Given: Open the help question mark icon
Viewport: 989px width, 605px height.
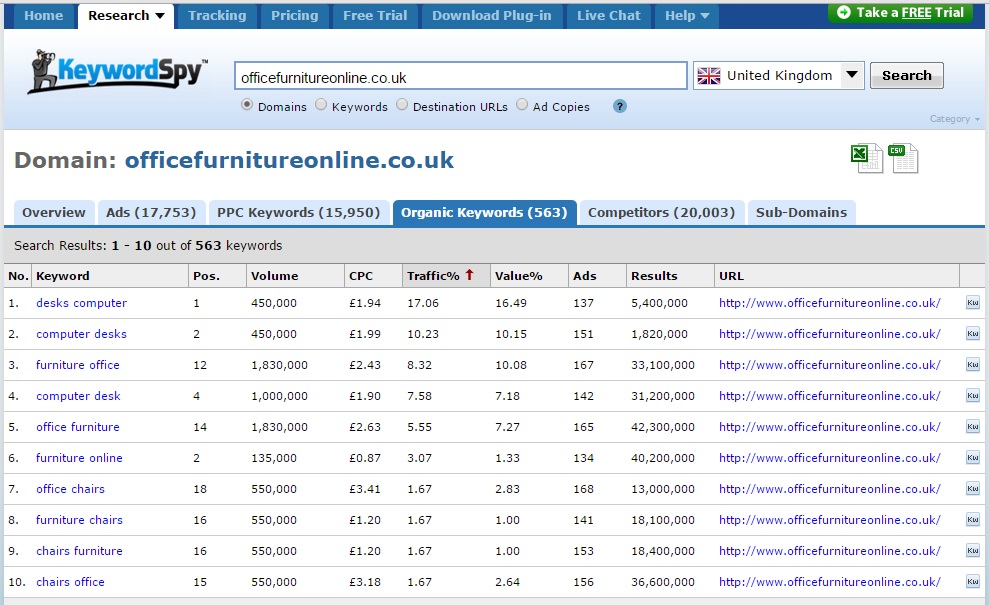Looking at the screenshot, I should click(620, 106).
